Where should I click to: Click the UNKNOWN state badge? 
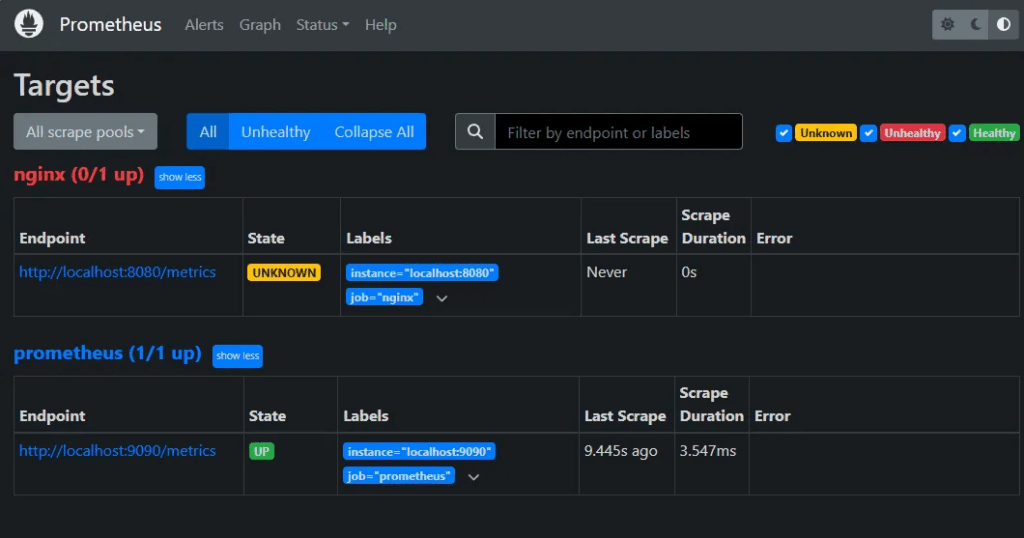click(x=284, y=273)
